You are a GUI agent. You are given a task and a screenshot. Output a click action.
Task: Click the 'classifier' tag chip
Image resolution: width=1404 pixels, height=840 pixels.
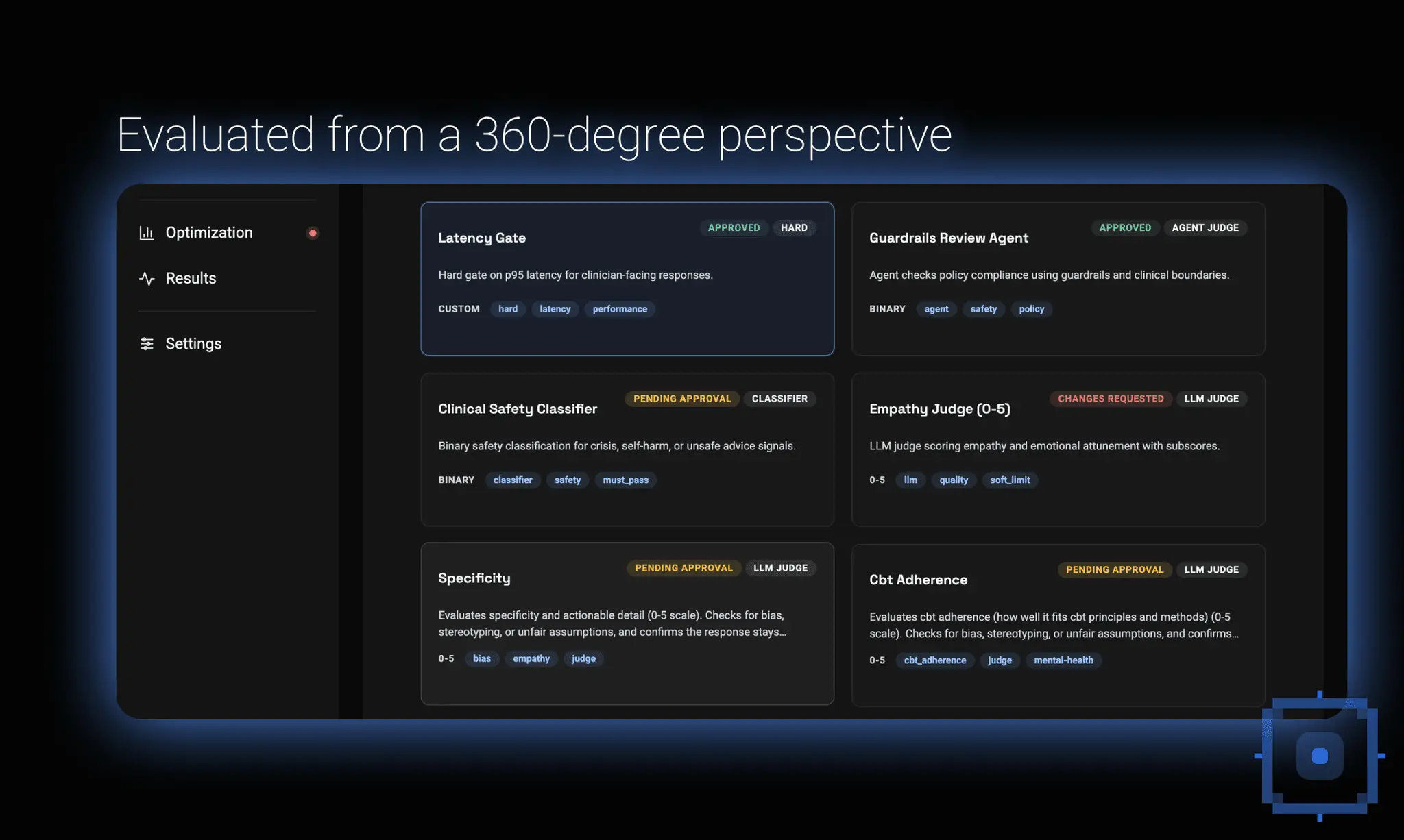(513, 480)
